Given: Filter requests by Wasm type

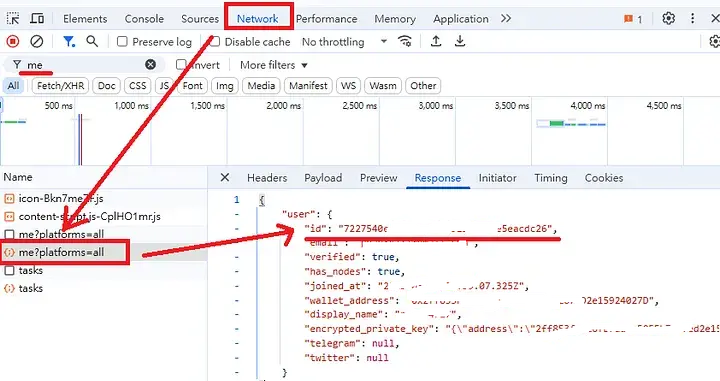Looking at the screenshot, I should (x=383, y=86).
